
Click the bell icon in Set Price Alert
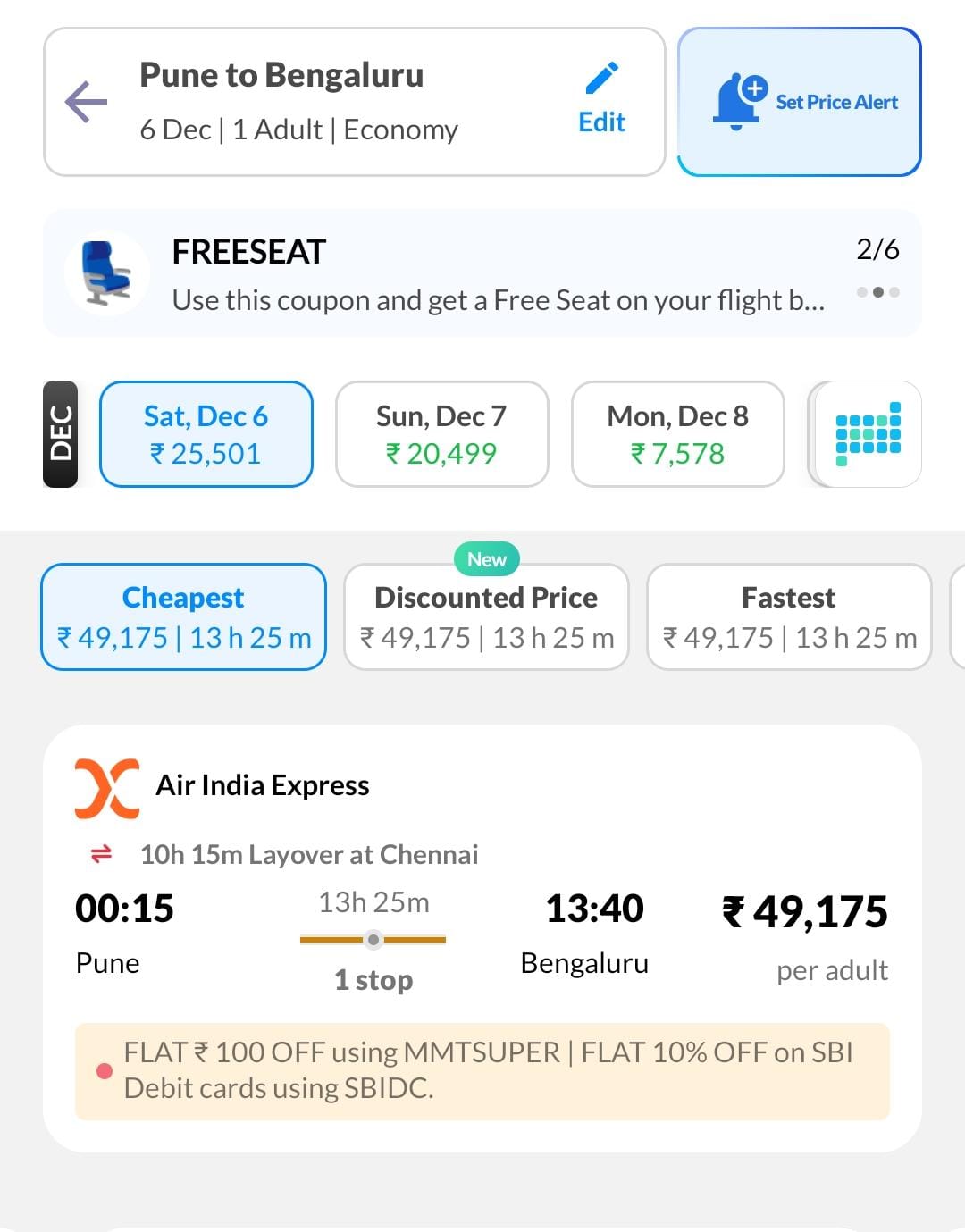738,101
